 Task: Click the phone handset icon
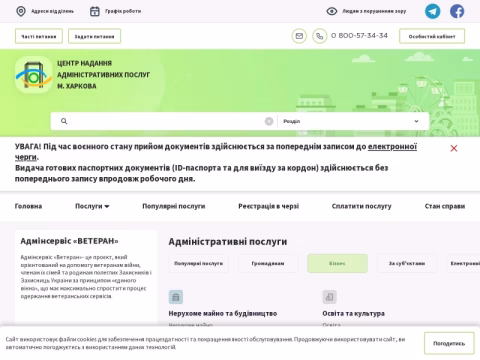319,36
